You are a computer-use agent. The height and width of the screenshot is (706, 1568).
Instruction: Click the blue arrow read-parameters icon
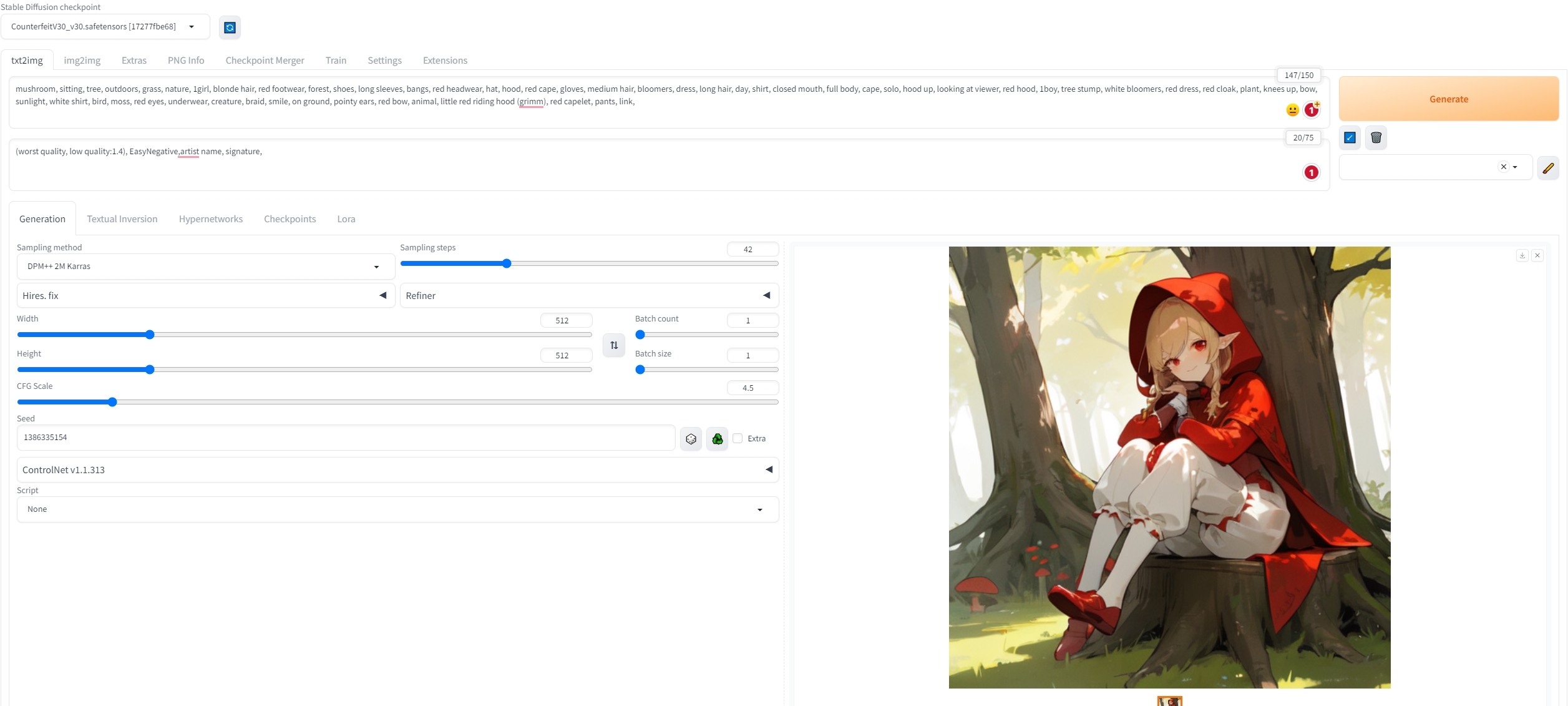click(x=1350, y=138)
